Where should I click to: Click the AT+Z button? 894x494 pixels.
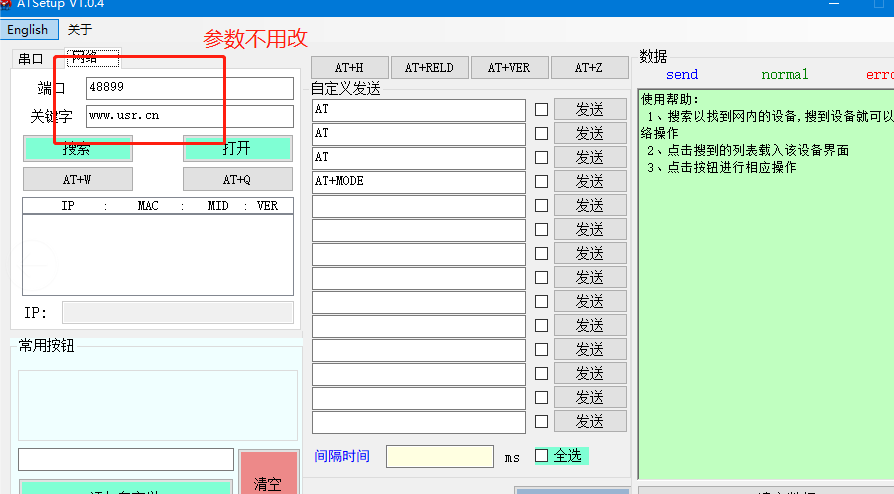tap(589, 68)
